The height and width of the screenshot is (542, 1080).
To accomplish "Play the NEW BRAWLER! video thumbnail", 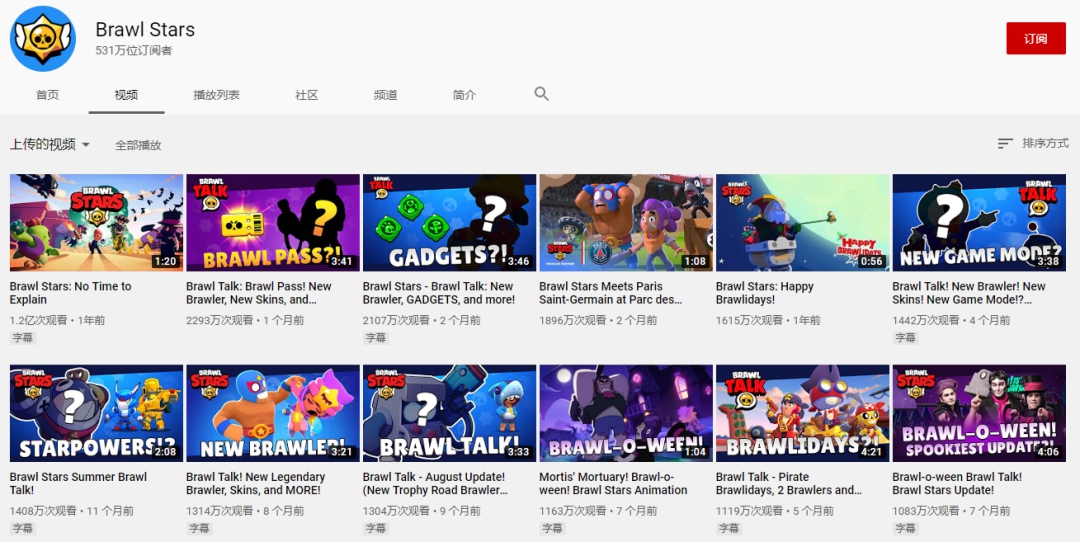I will pos(273,413).
